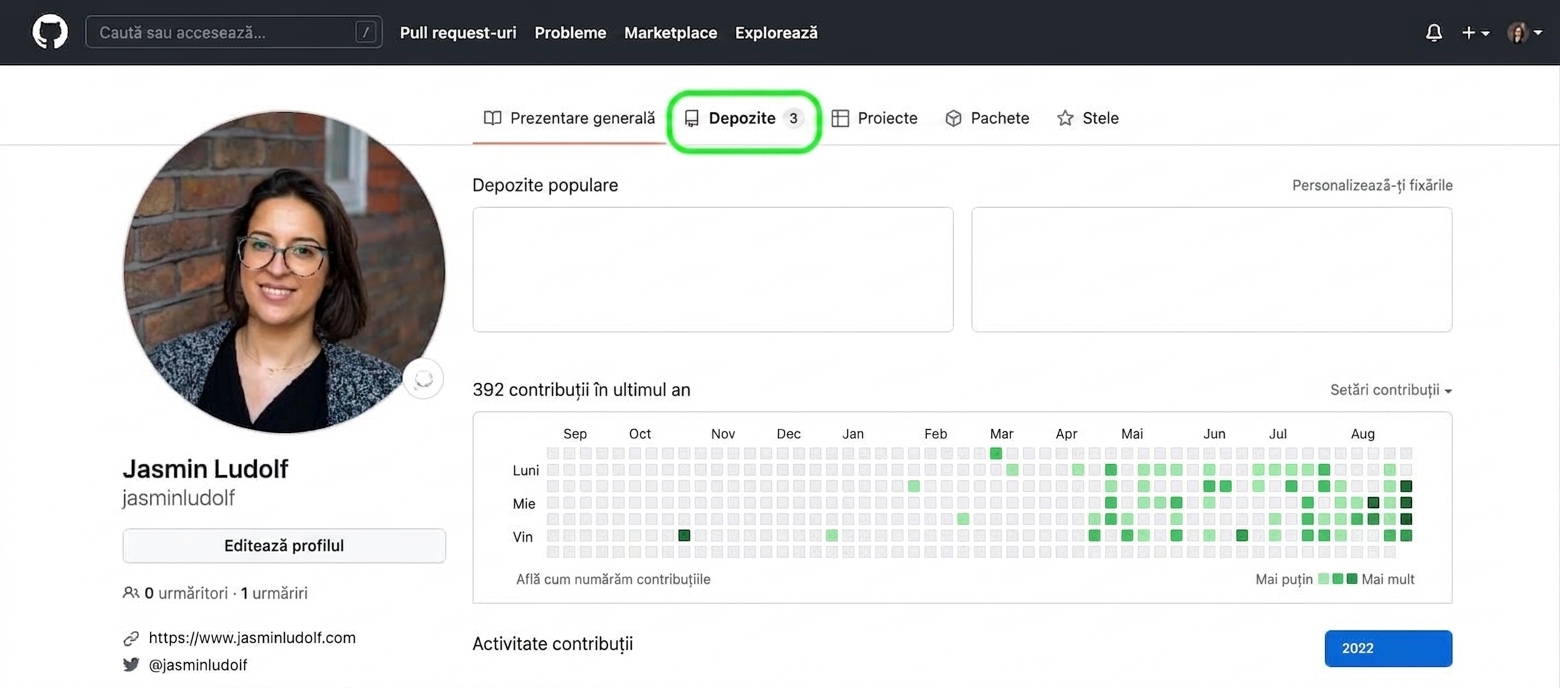The height and width of the screenshot is (688, 1560).
Task: Click the Jasmin Ludolf name heading
Action: click(205, 469)
